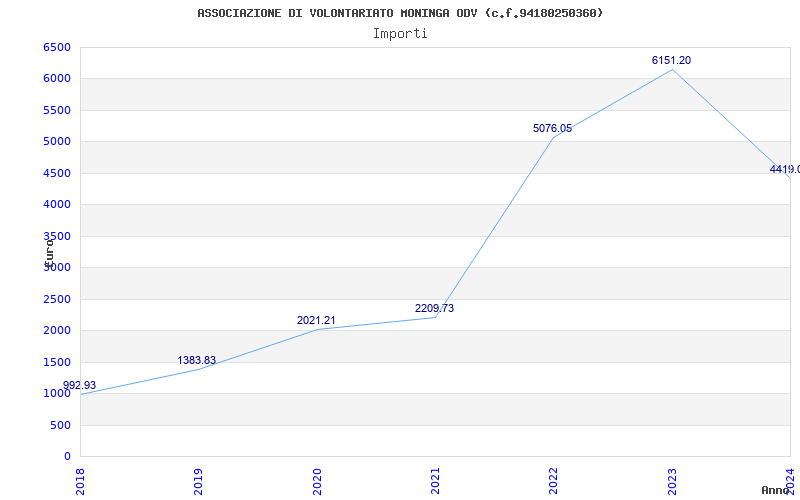
Task: Click the 2018 x-axis year label
Action: click(x=80, y=481)
